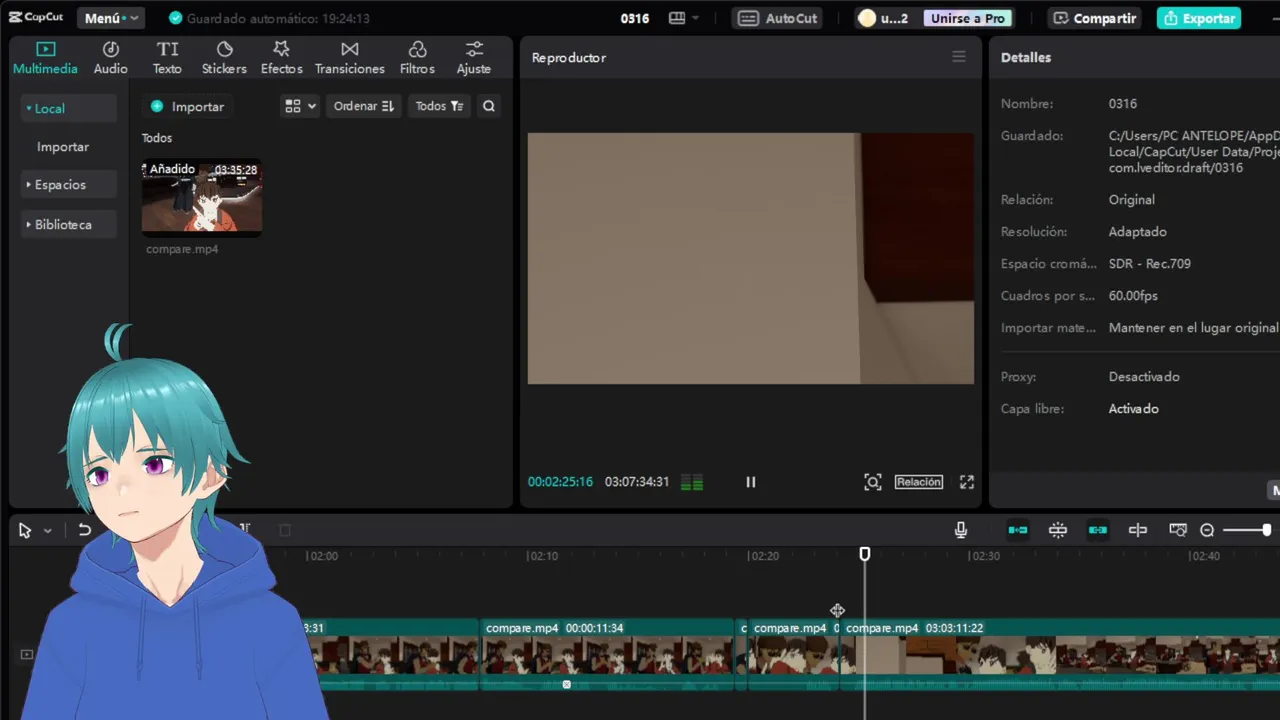Expand the Espacios section

pos(68,185)
